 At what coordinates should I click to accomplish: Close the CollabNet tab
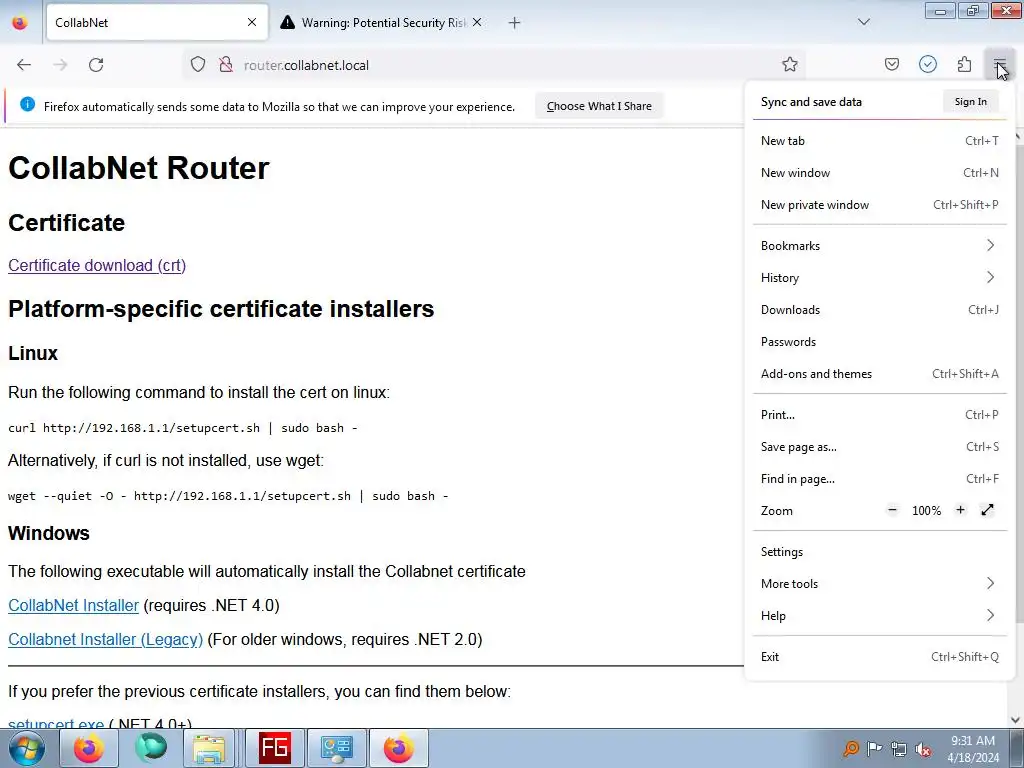point(252,22)
